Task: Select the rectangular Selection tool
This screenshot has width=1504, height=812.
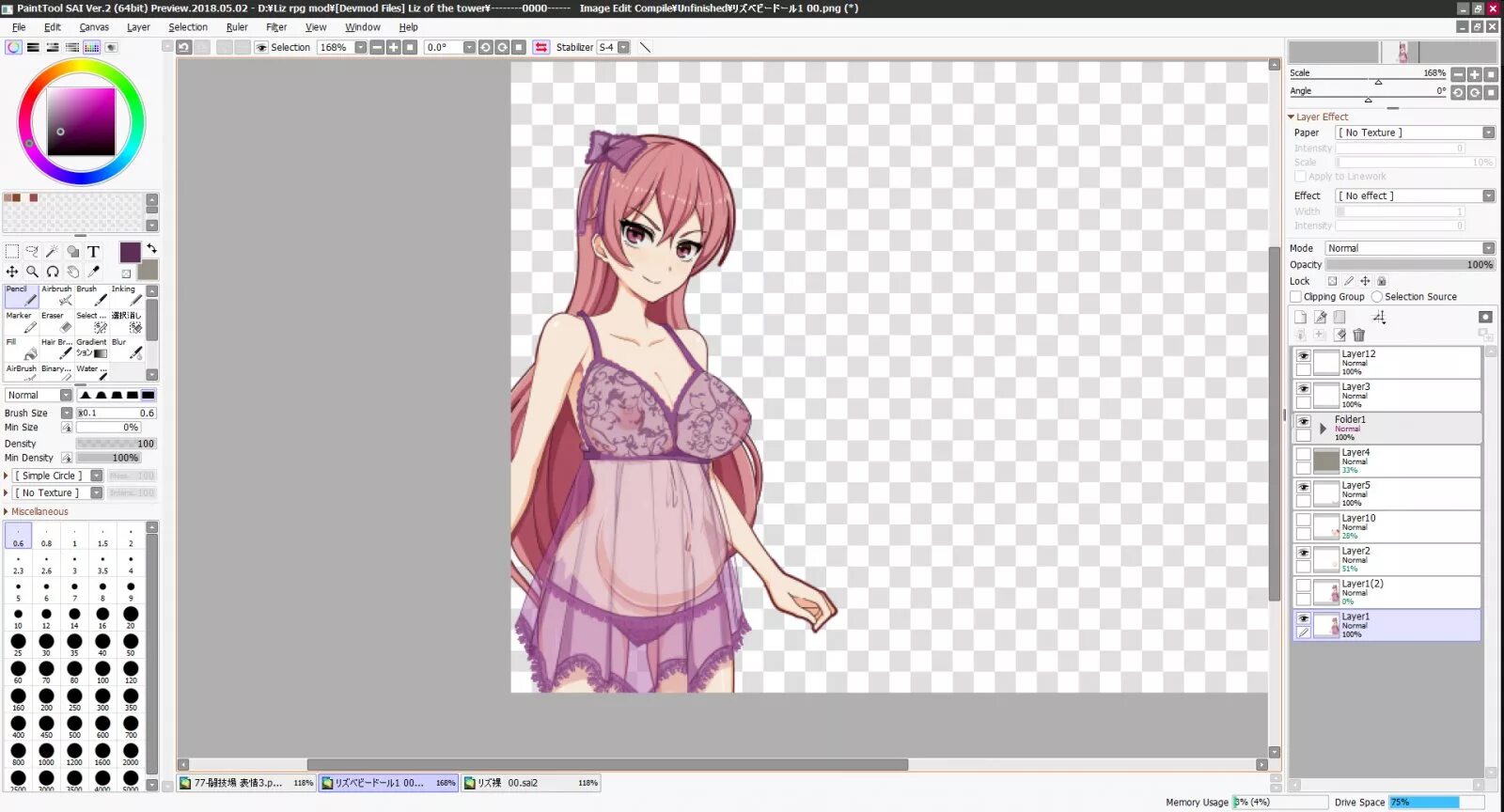Action: [x=12, y=251]
